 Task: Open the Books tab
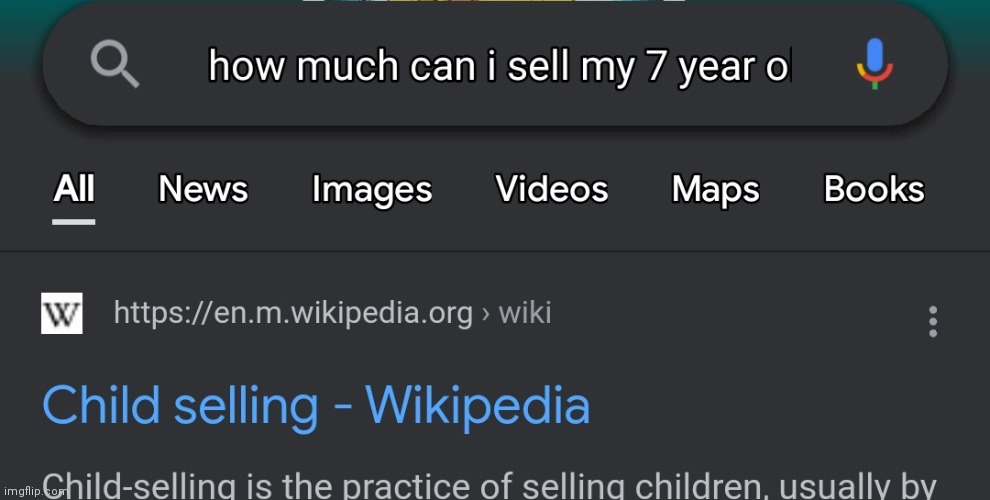coord(874,188)
